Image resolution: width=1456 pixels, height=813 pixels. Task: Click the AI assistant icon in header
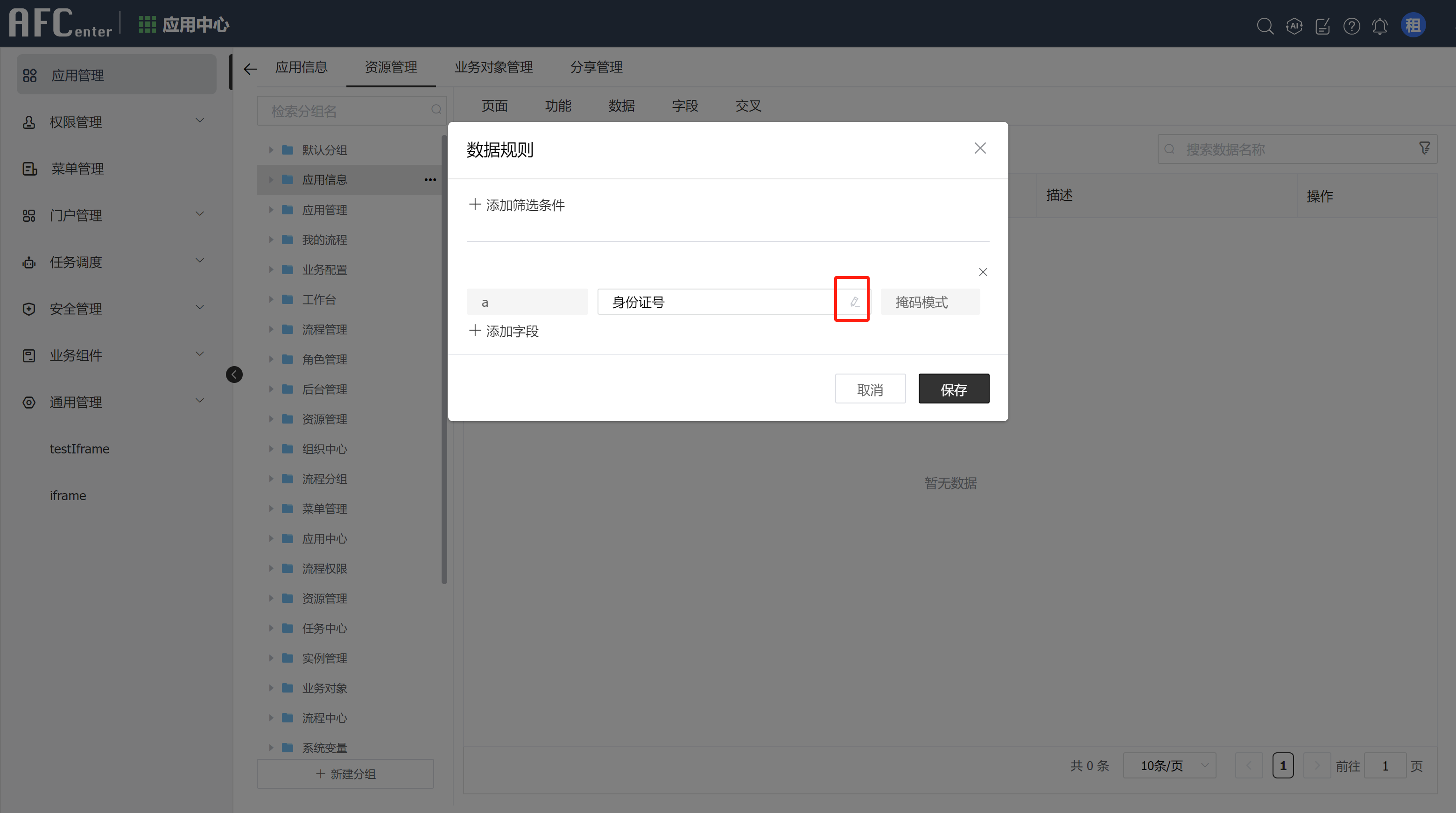click(x=1294, y=26)
